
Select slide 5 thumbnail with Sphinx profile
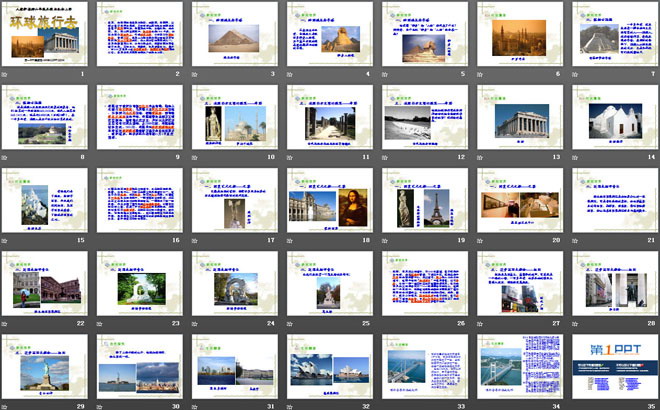[425, 34]
